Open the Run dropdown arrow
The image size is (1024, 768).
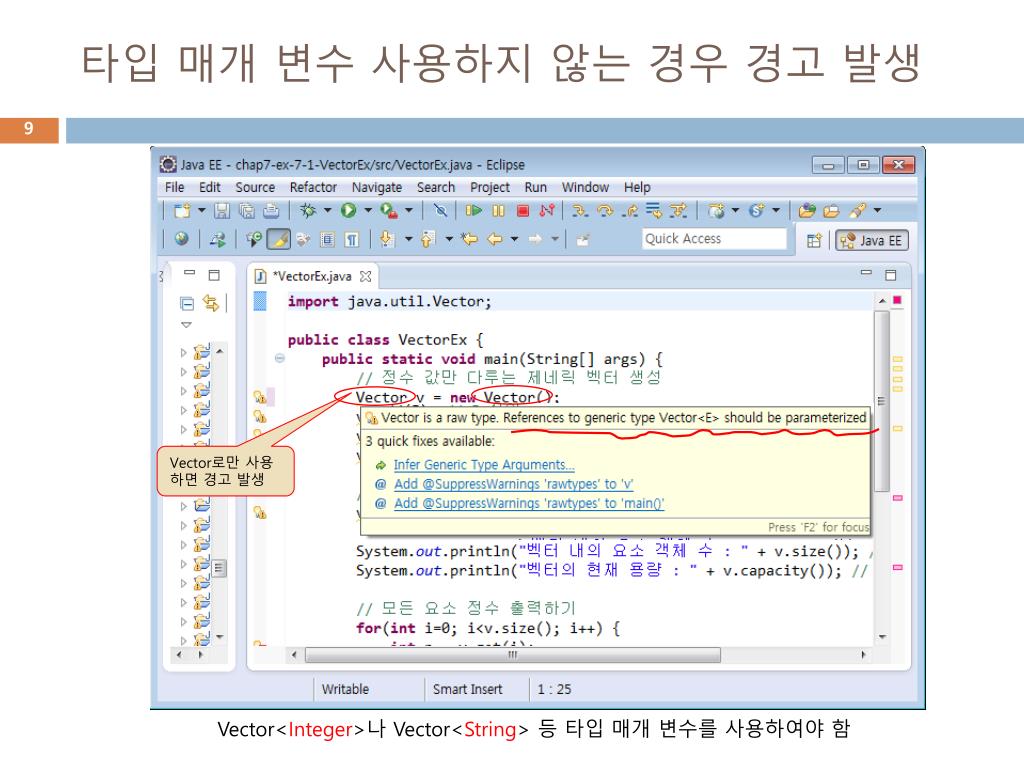(368, 210)
